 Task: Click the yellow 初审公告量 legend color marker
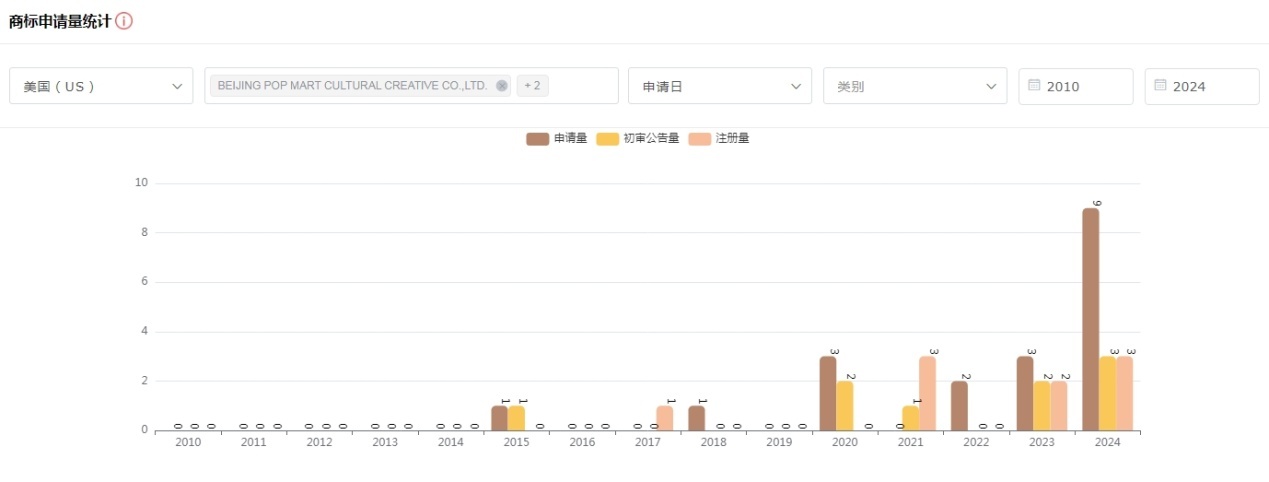(607, 139)
